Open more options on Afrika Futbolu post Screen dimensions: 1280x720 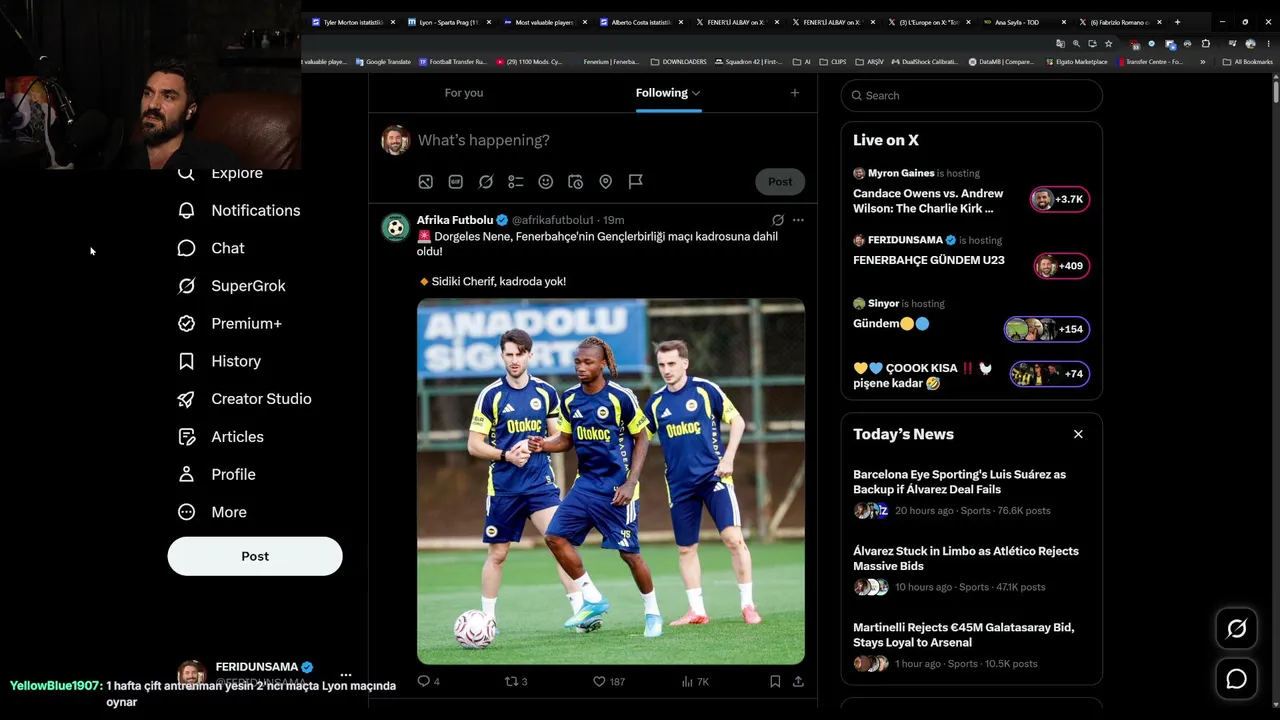(x=798, y=220)
